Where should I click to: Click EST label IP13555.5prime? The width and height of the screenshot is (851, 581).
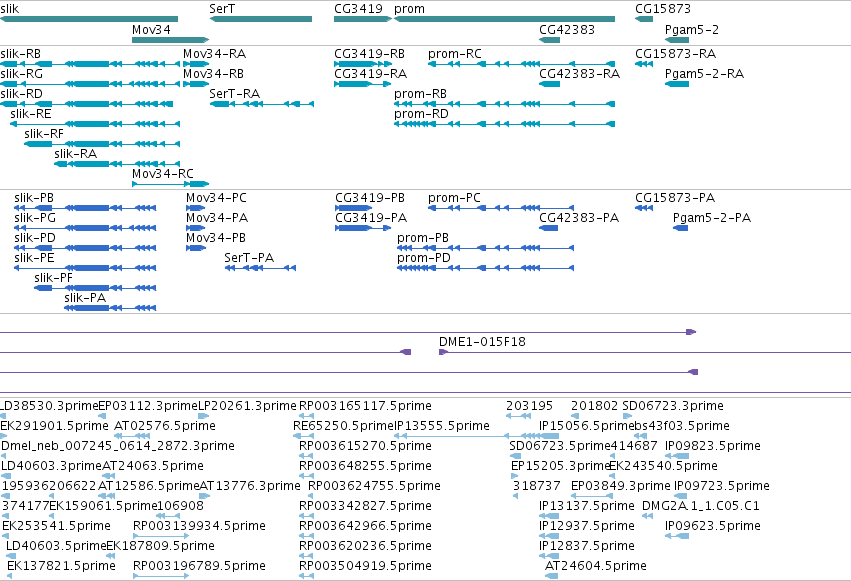pos(441,426)
